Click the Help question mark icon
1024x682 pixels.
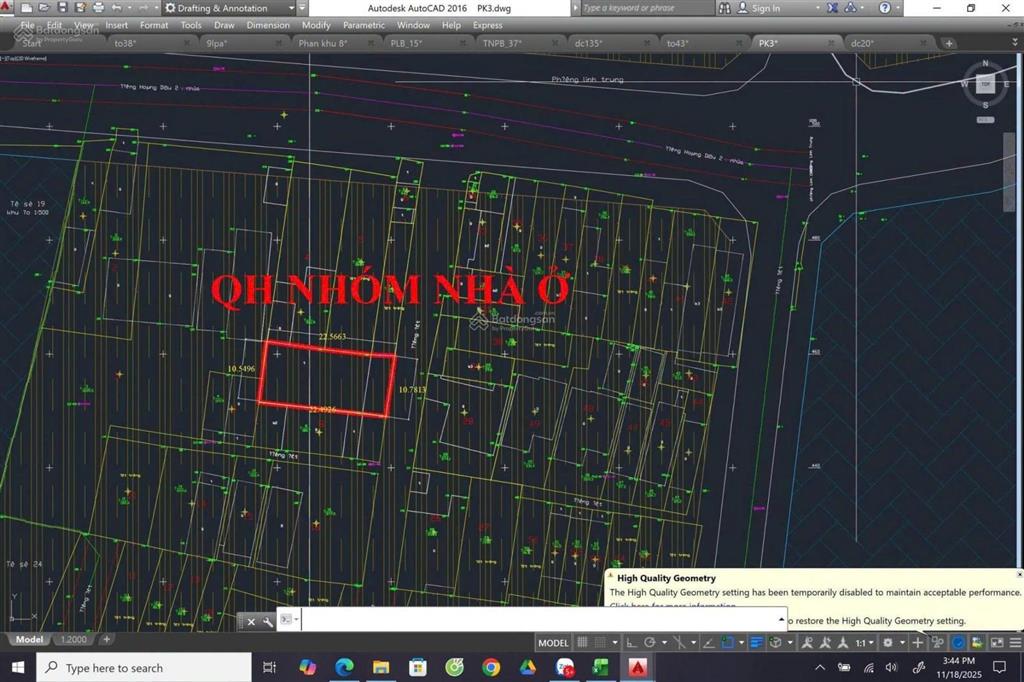(884, 8)
